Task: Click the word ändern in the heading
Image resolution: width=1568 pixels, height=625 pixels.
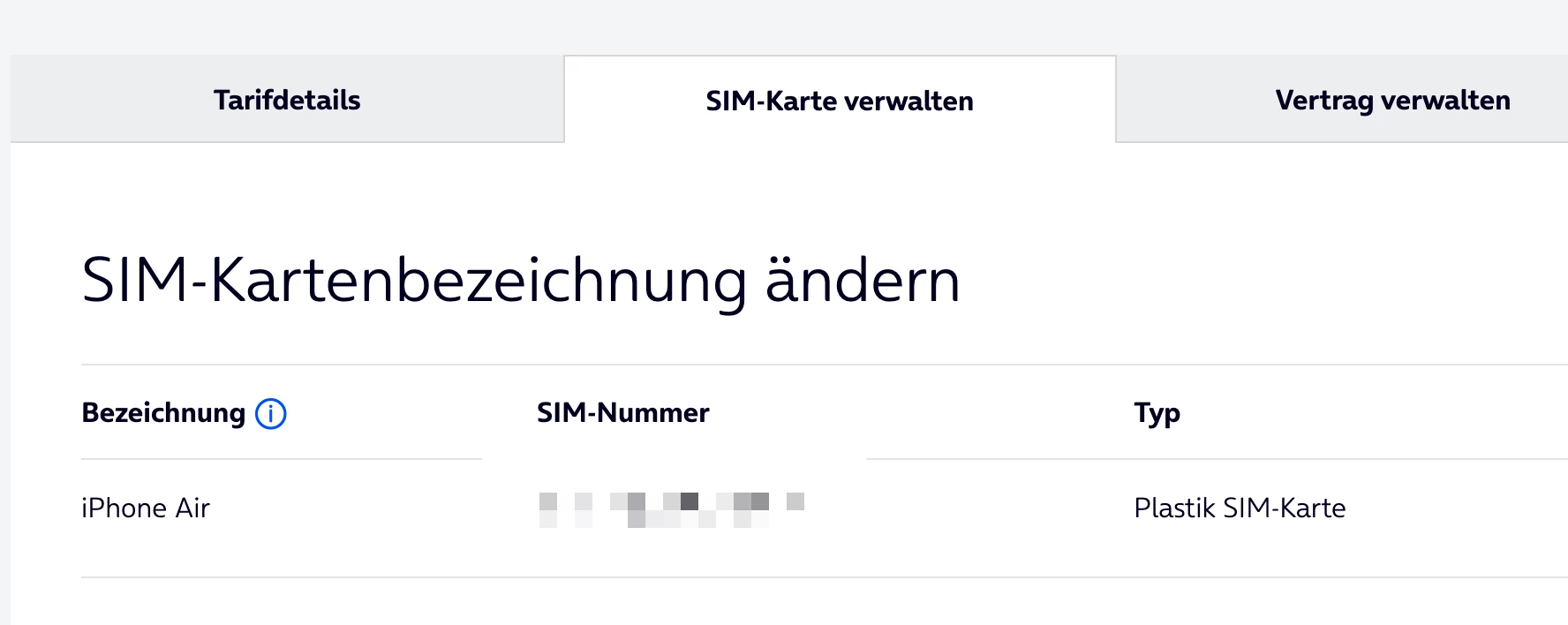Action: (863, 282)
